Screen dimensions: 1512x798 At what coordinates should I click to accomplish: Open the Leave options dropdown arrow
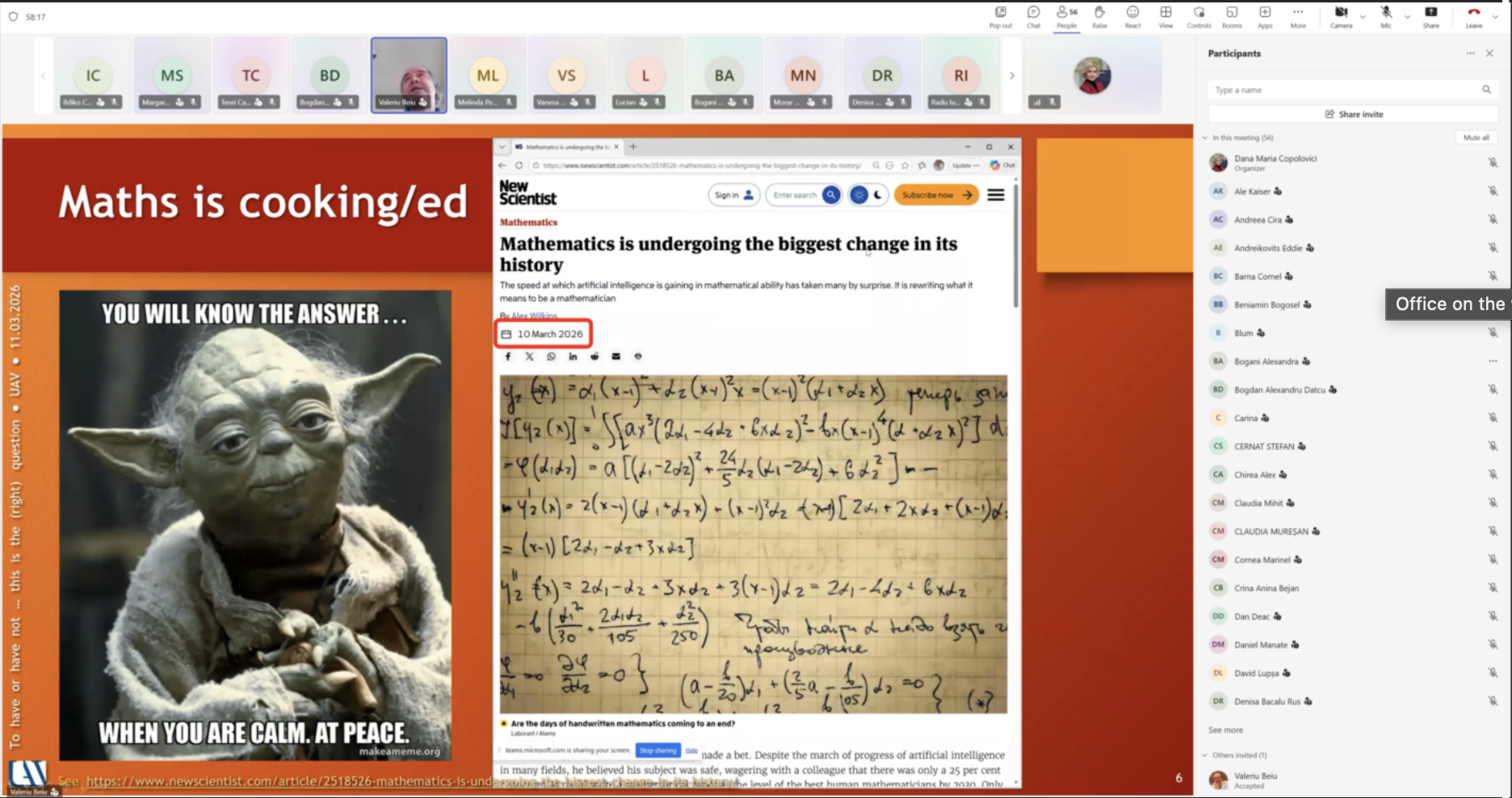coord(1495,16)
